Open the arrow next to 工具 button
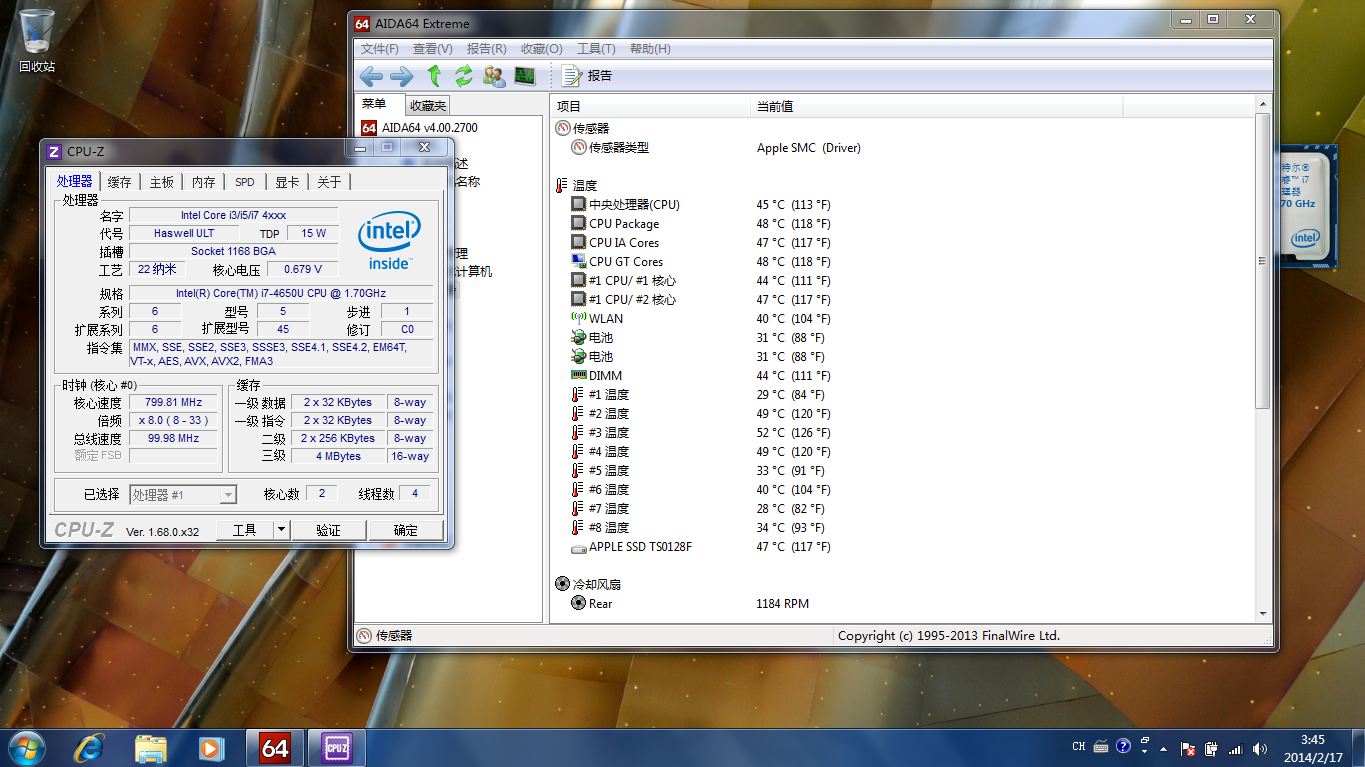The width and height of the screenshot is (1365, 767). coord(281,530)
